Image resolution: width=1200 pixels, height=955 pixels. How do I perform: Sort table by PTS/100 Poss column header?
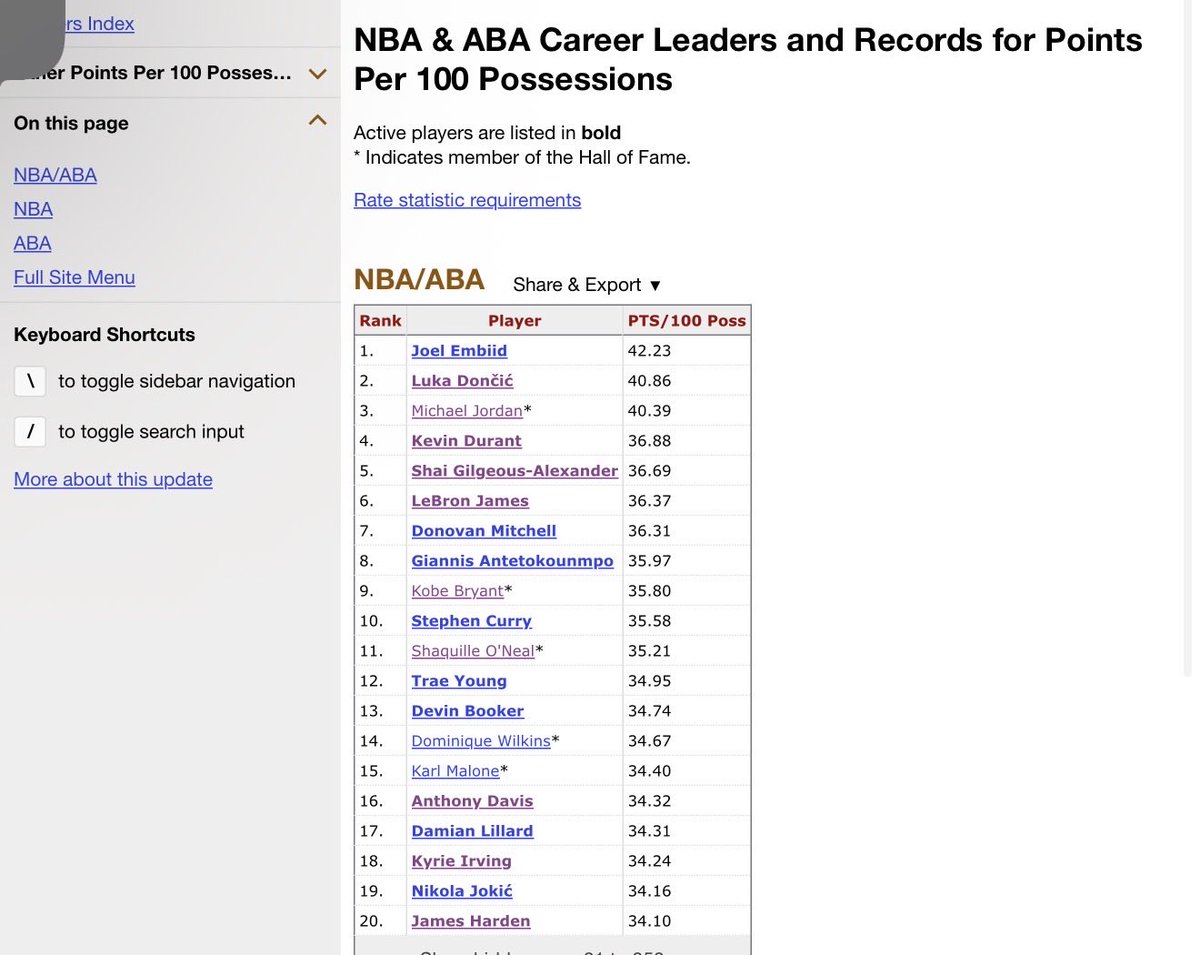[x=686, y=321]
